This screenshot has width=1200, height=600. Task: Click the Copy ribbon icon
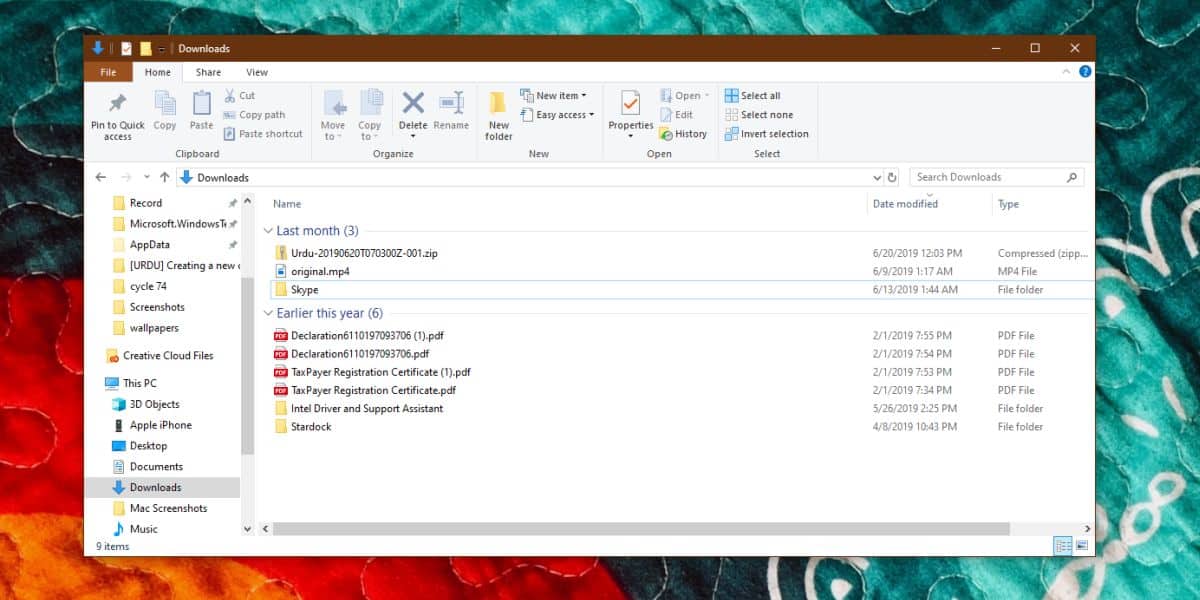[165, 103]
